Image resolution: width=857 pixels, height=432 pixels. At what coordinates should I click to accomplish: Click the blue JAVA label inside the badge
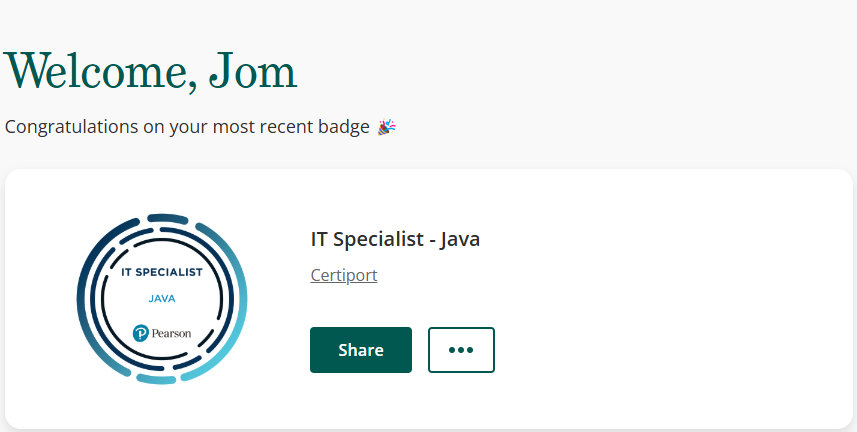[x=162, y=299]
